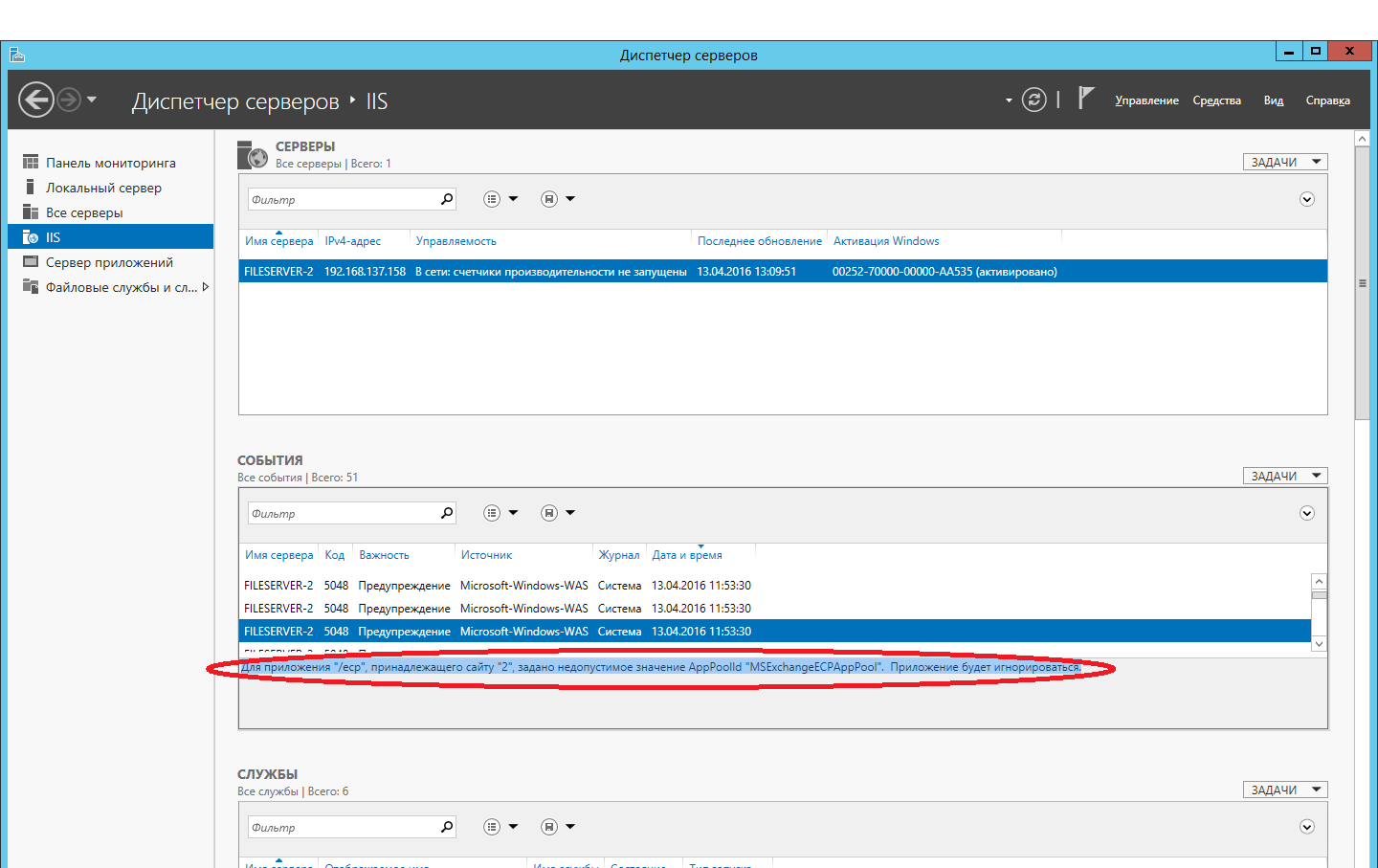Screen dimensions: 1378x868
Task: Click the Сервер приложений sidebar icon
Action: (31, 262)
